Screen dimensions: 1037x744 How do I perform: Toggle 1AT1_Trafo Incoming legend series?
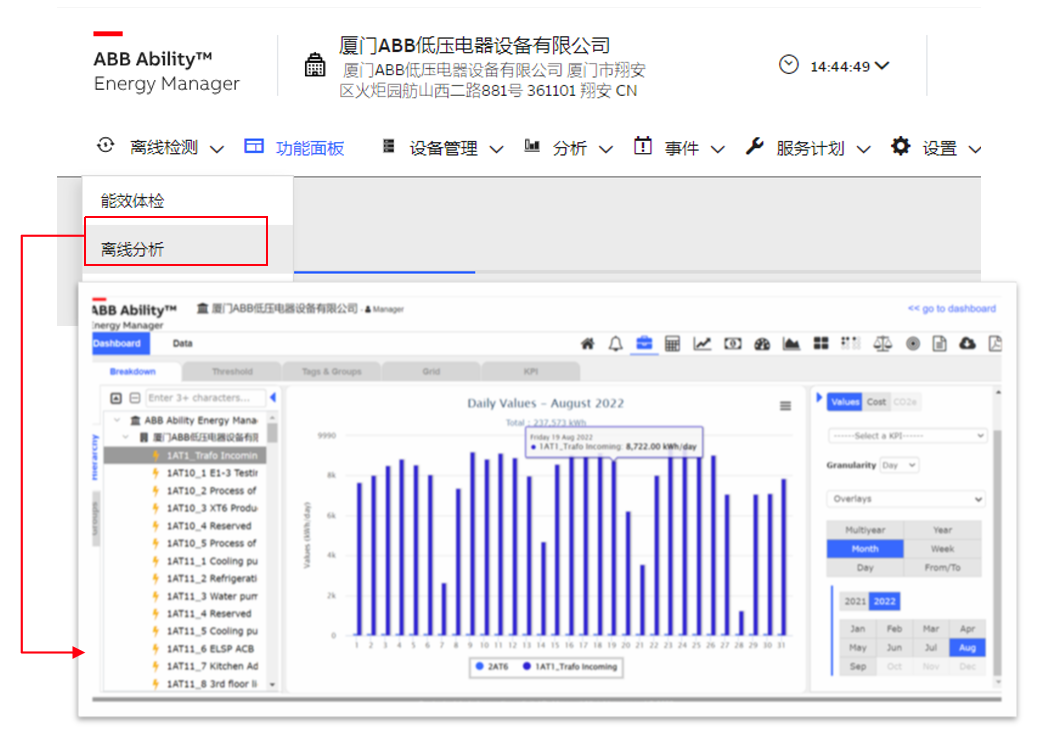[x=571, y=666]
